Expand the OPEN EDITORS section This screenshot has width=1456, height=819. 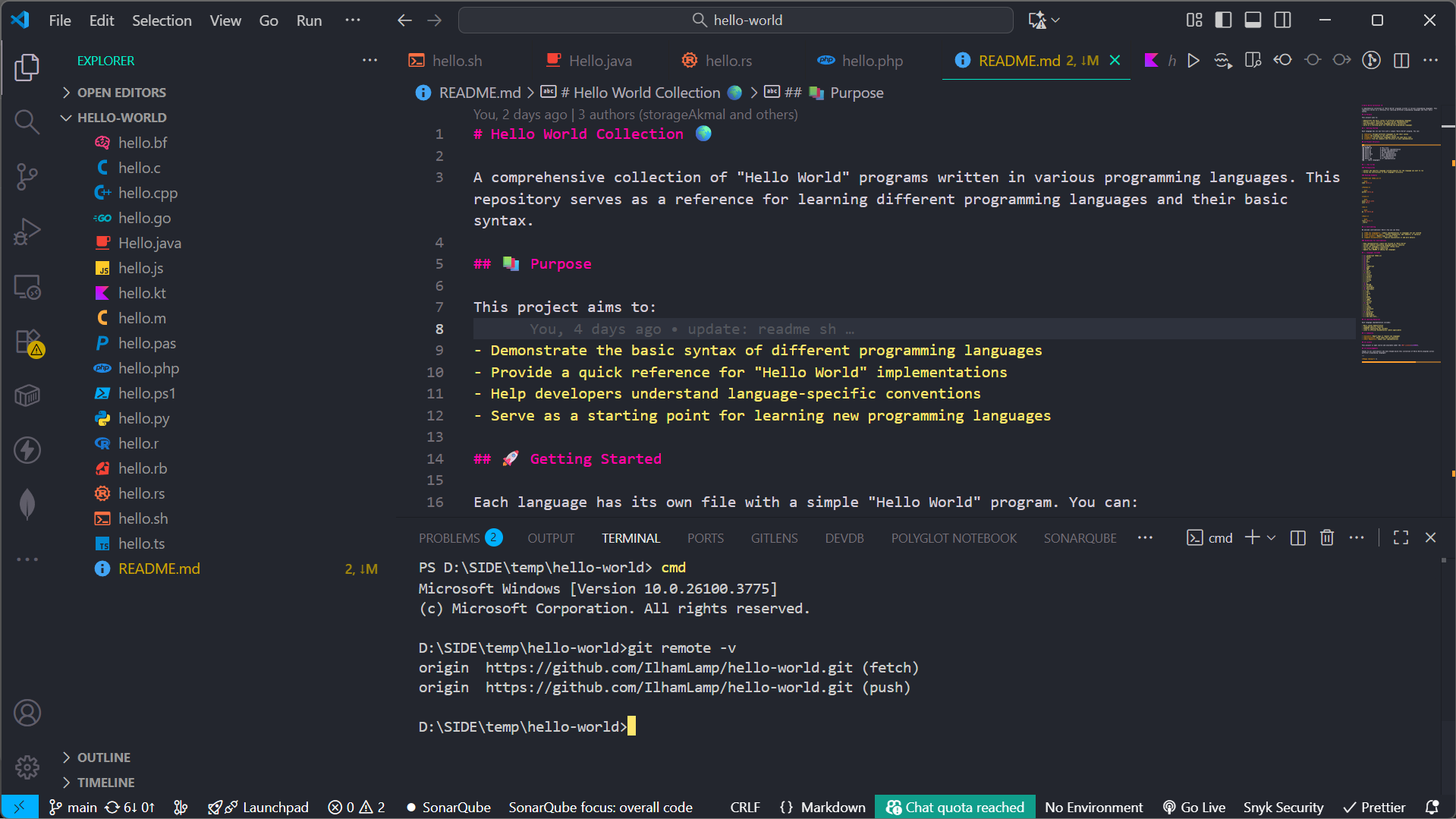(x=121, y=93)
